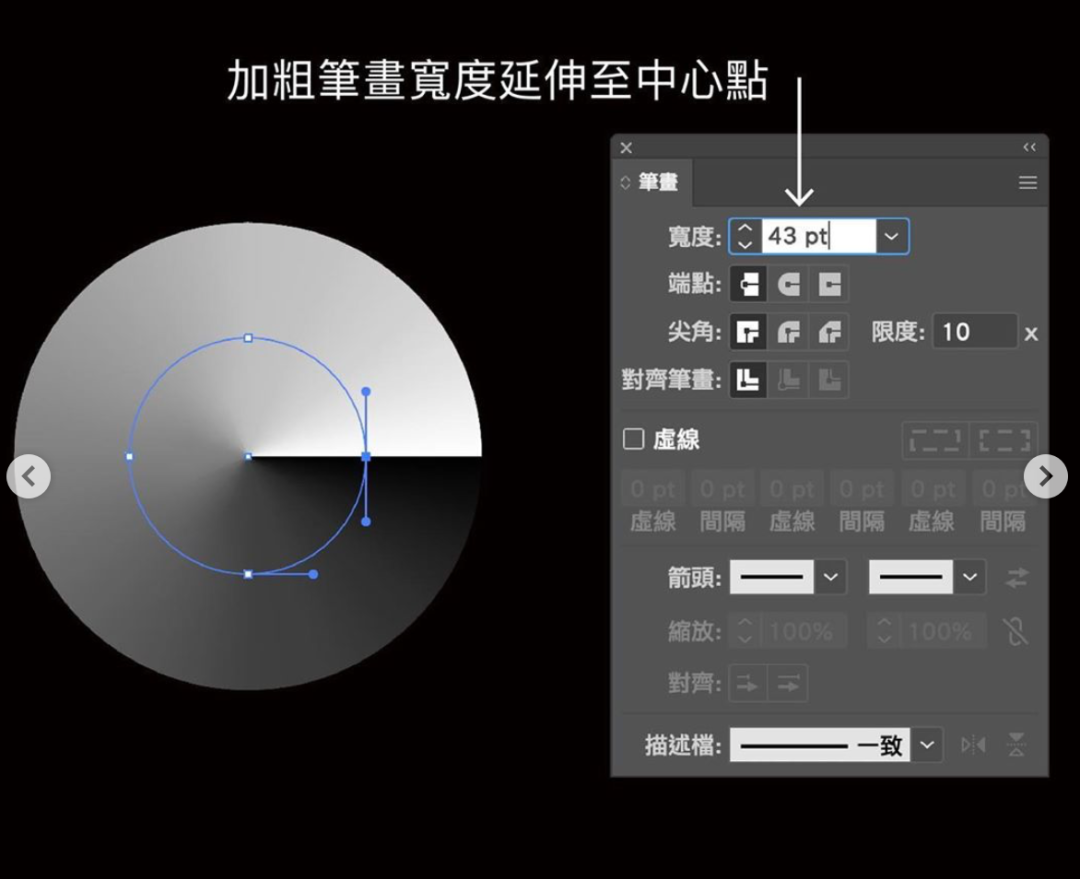
Task: Go to next slide arrow
Action: coord(1046,476)
